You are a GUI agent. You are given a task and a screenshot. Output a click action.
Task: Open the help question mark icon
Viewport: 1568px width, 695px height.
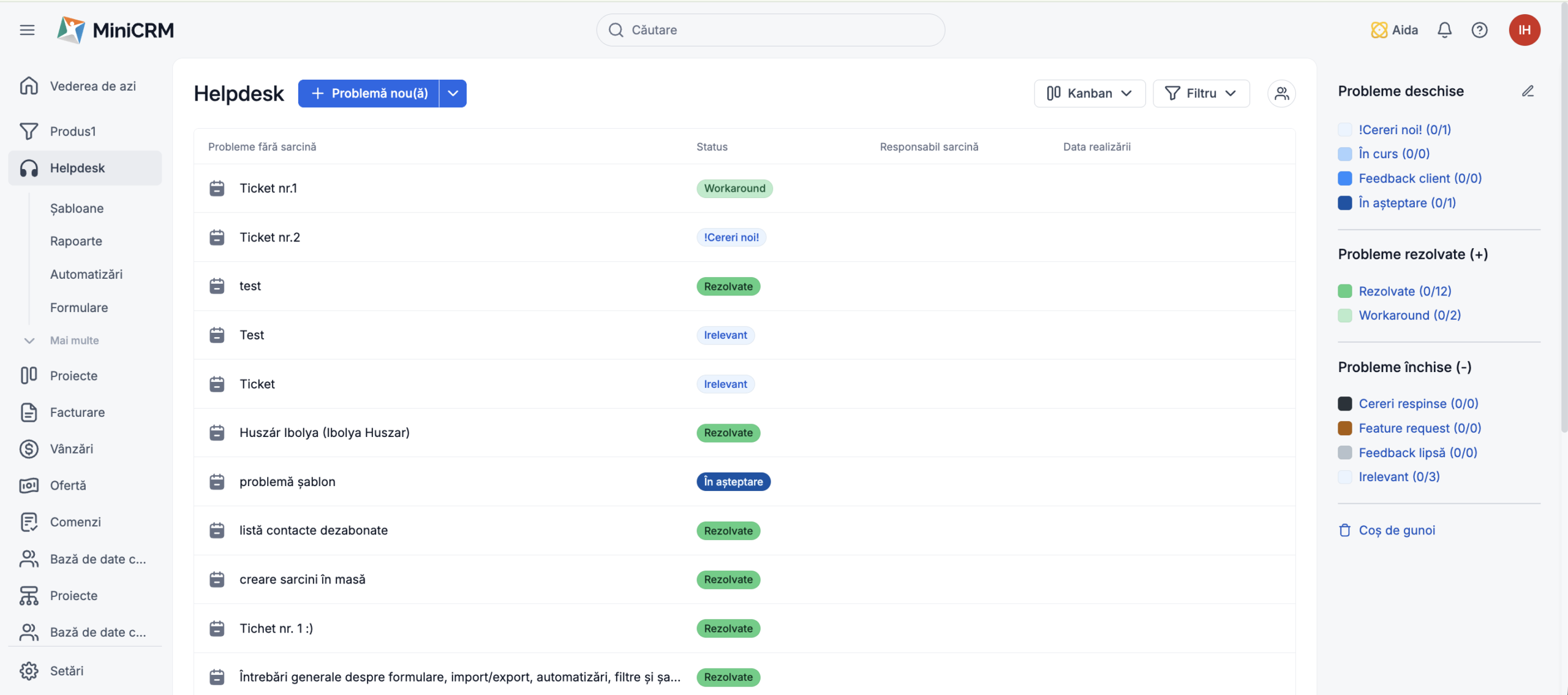pyautogui.click(x=1479, y=30)
